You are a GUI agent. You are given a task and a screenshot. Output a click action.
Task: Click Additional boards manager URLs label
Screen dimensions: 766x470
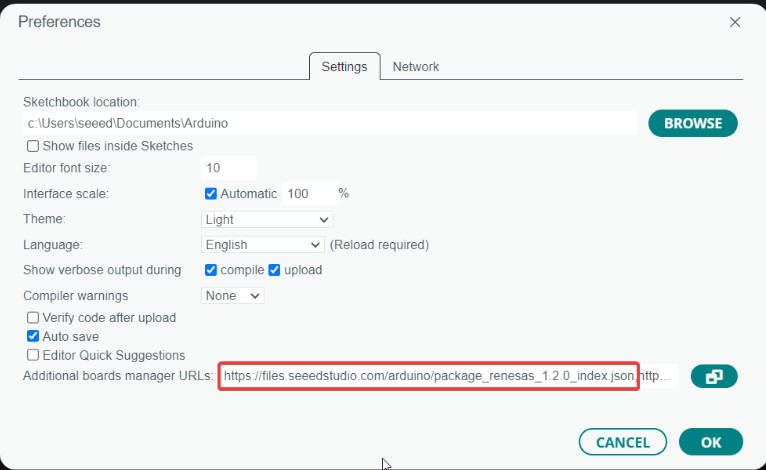click(118, 376)
